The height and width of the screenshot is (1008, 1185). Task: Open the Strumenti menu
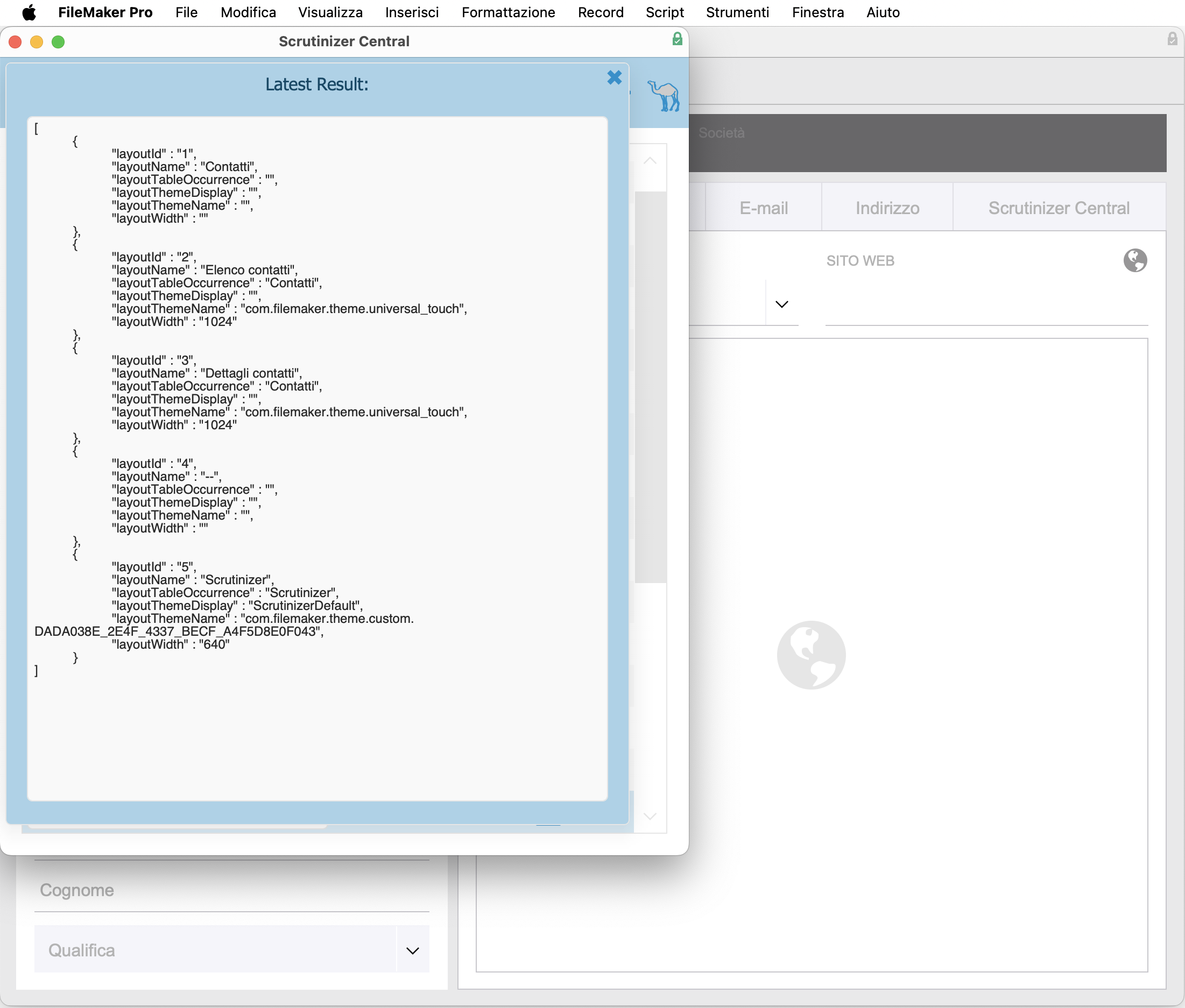coord(737,12)
